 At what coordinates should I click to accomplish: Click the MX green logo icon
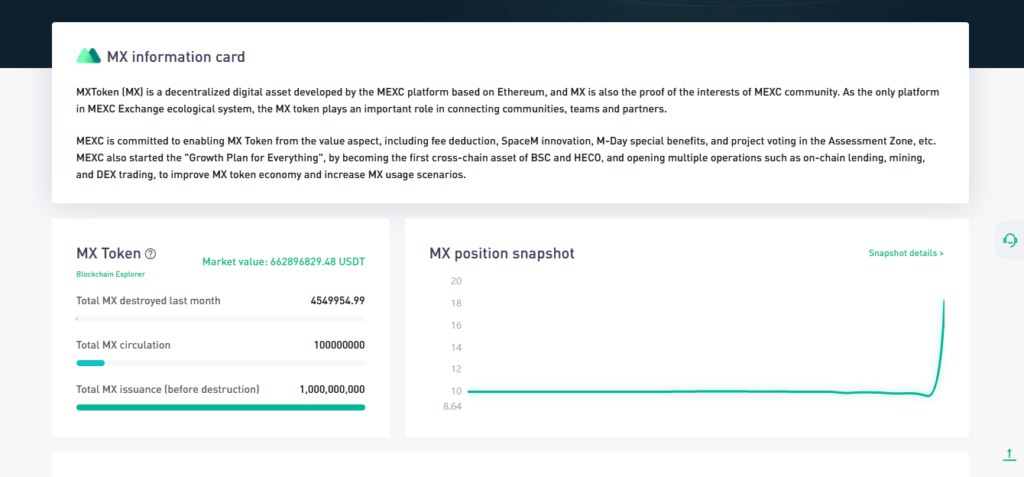coord(89,56)
